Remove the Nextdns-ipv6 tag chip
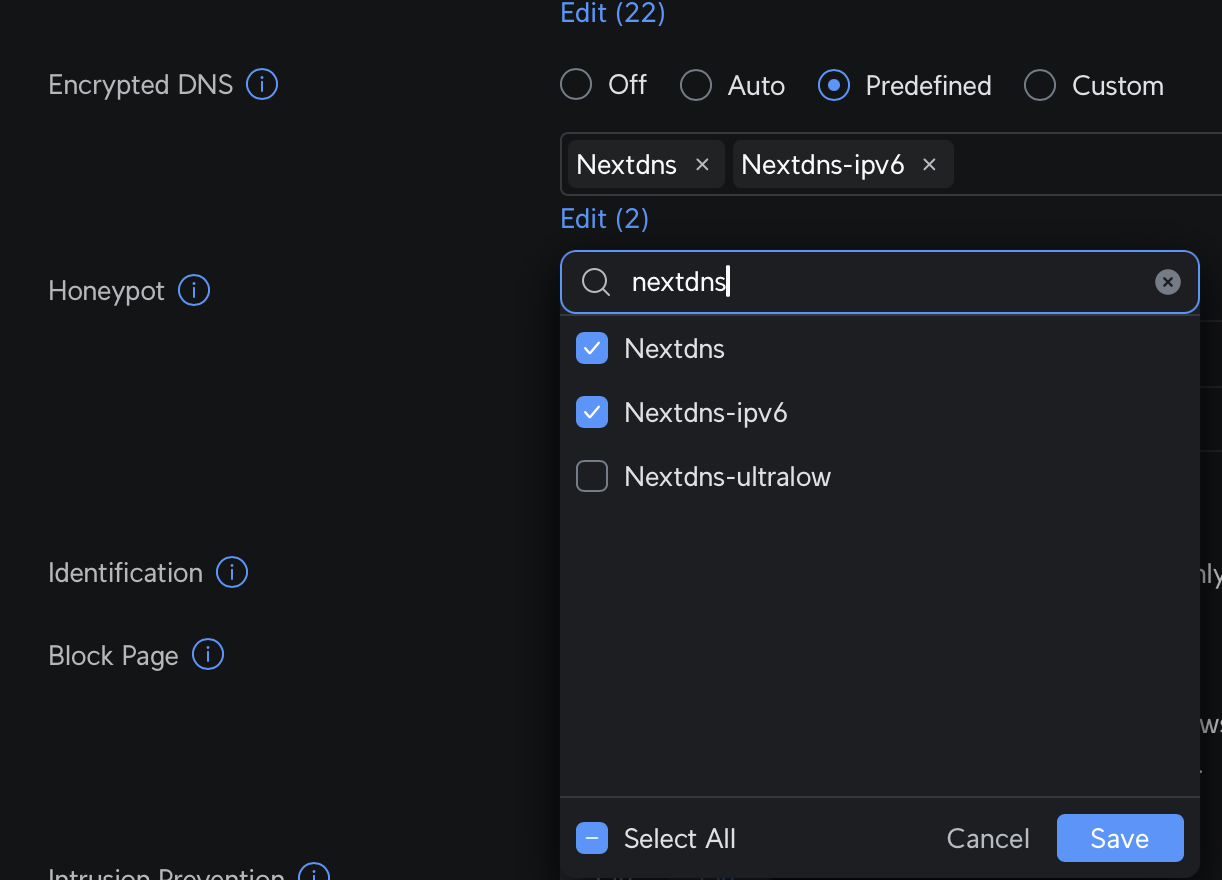 [x=929, y=165]
